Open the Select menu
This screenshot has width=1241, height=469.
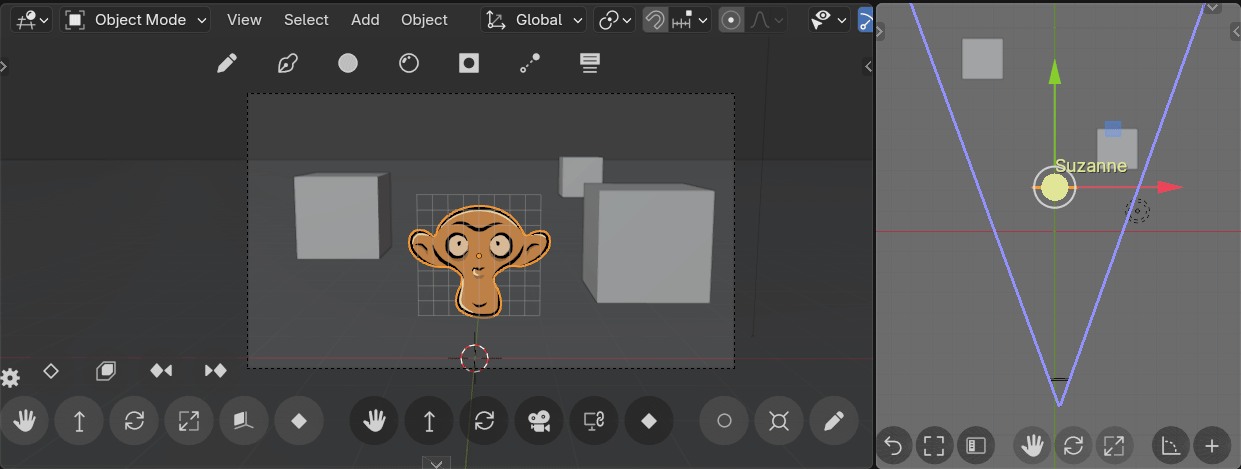[306, 19]
